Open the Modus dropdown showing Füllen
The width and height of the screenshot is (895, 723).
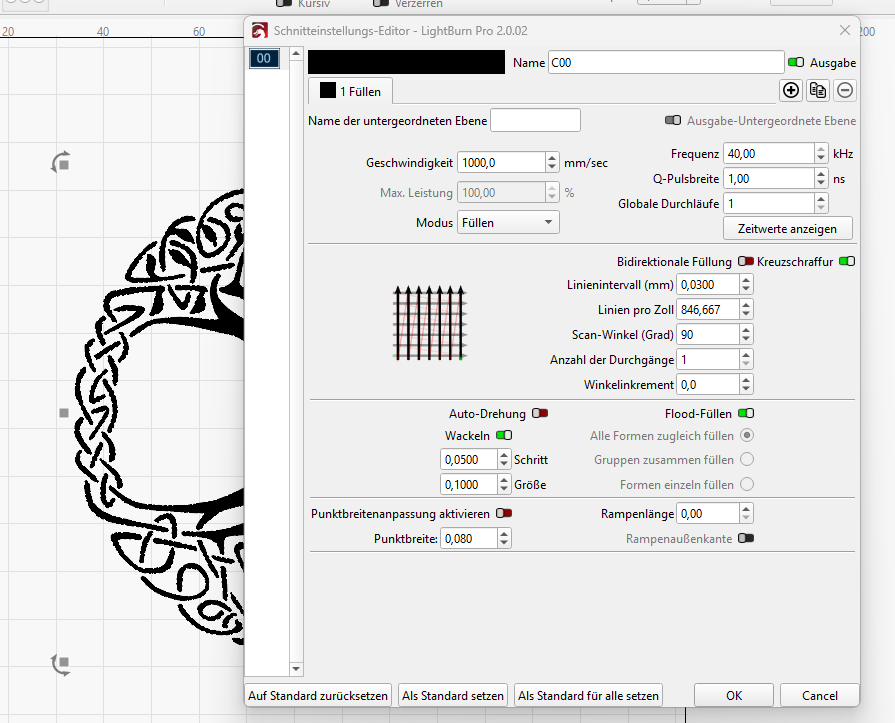(x=508, y=222)
